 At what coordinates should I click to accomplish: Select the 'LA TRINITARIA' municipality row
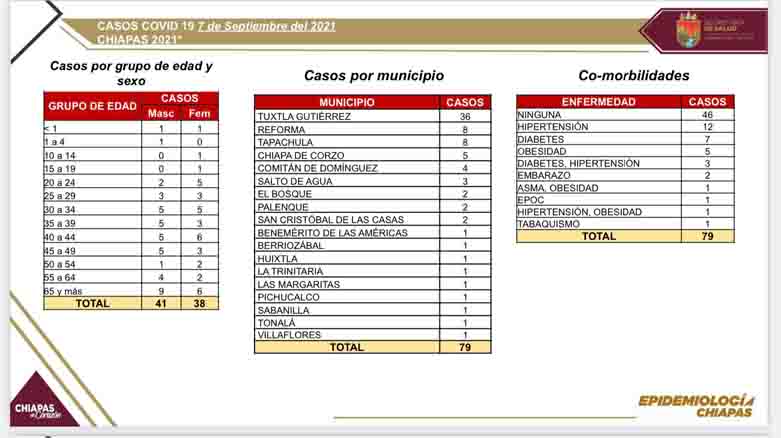tap(373, 271)
